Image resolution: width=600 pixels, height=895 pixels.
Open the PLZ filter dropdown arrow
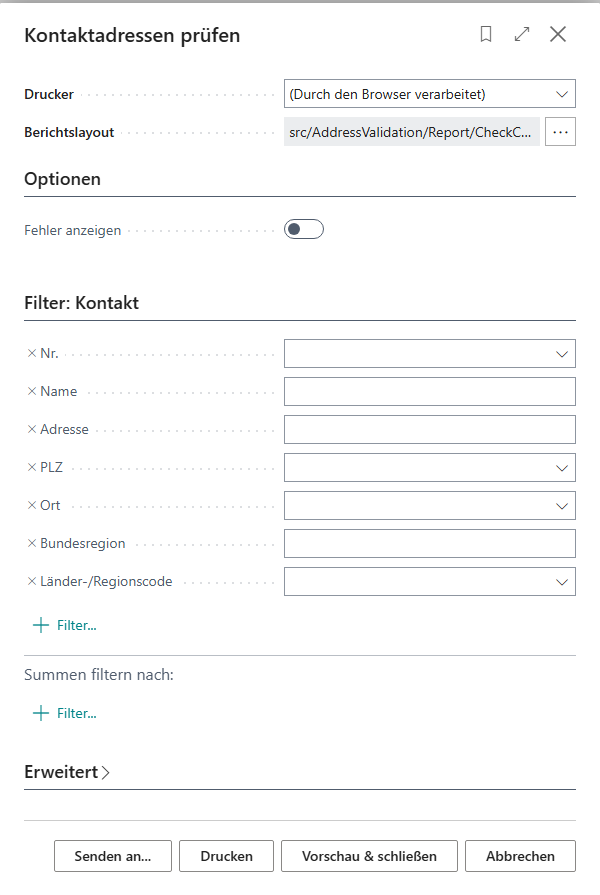coord(562,468)
